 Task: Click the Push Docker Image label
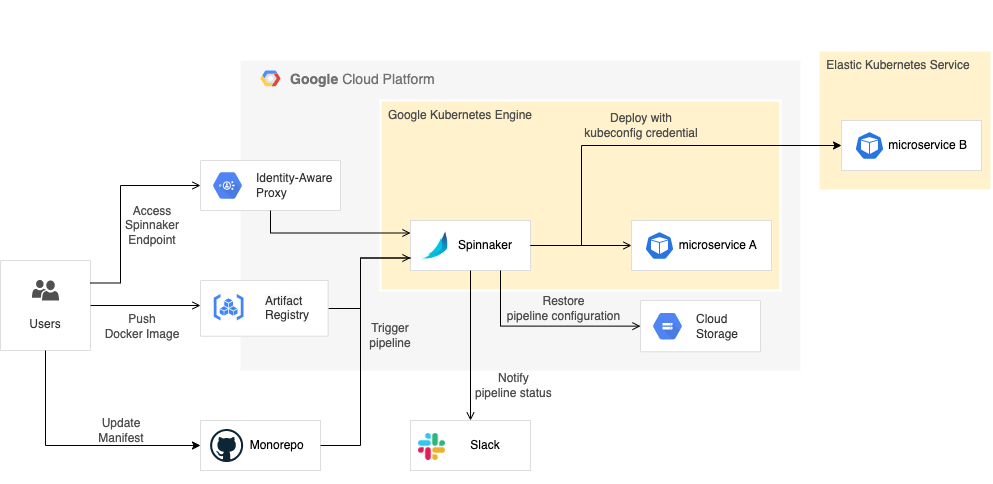(142, 326)
